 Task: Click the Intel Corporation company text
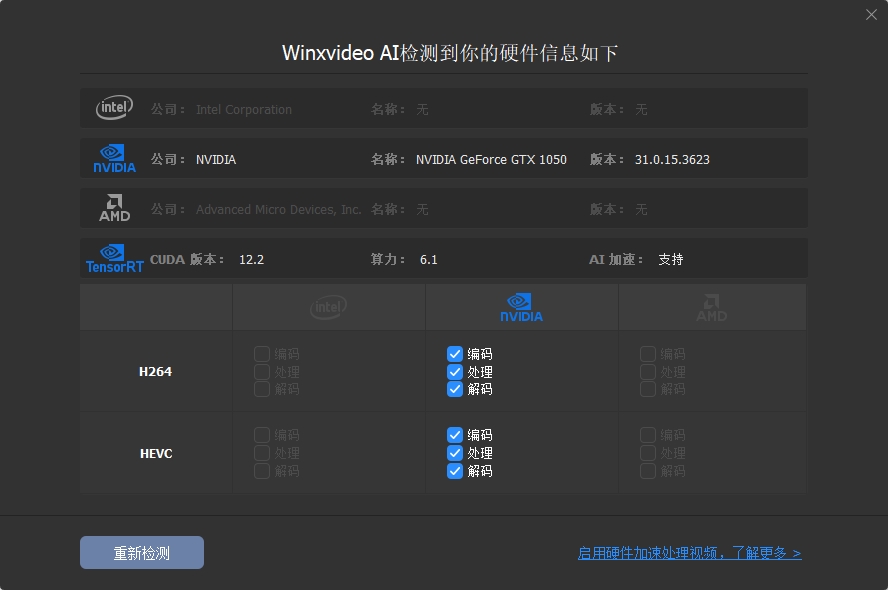pyautogui.click(x=244, y=109)
